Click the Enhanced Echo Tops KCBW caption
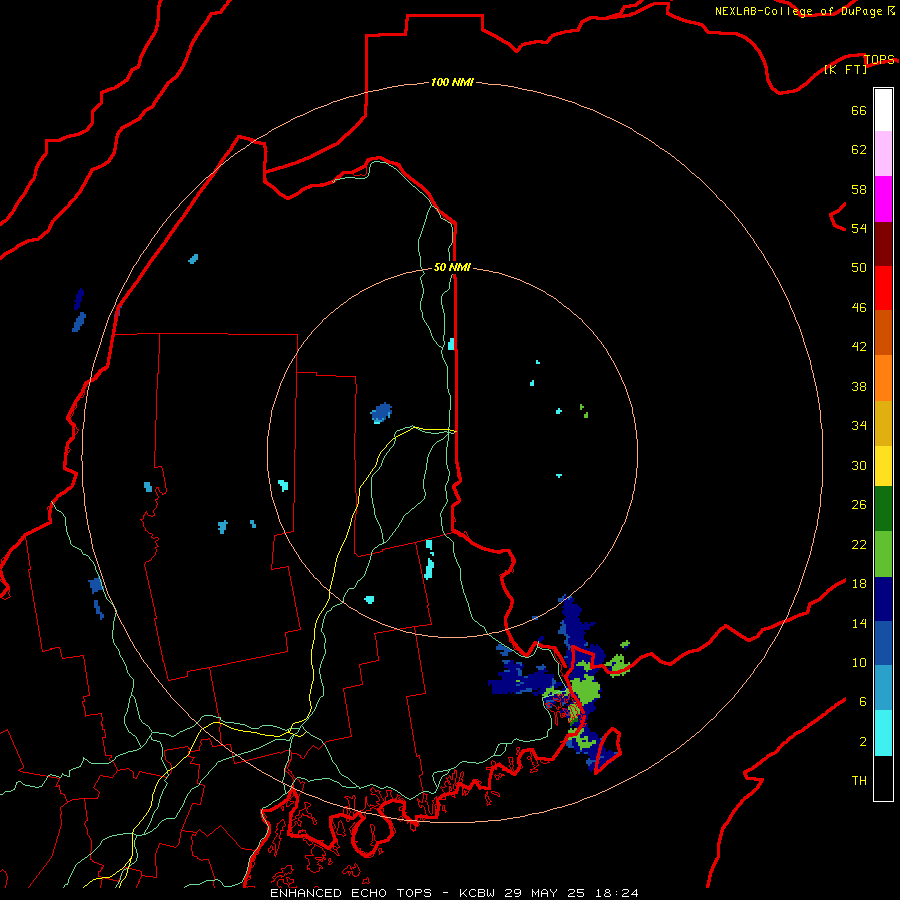The width and height of the screenshot is (900, 900). pyautogui.click(x=454, y=893)
